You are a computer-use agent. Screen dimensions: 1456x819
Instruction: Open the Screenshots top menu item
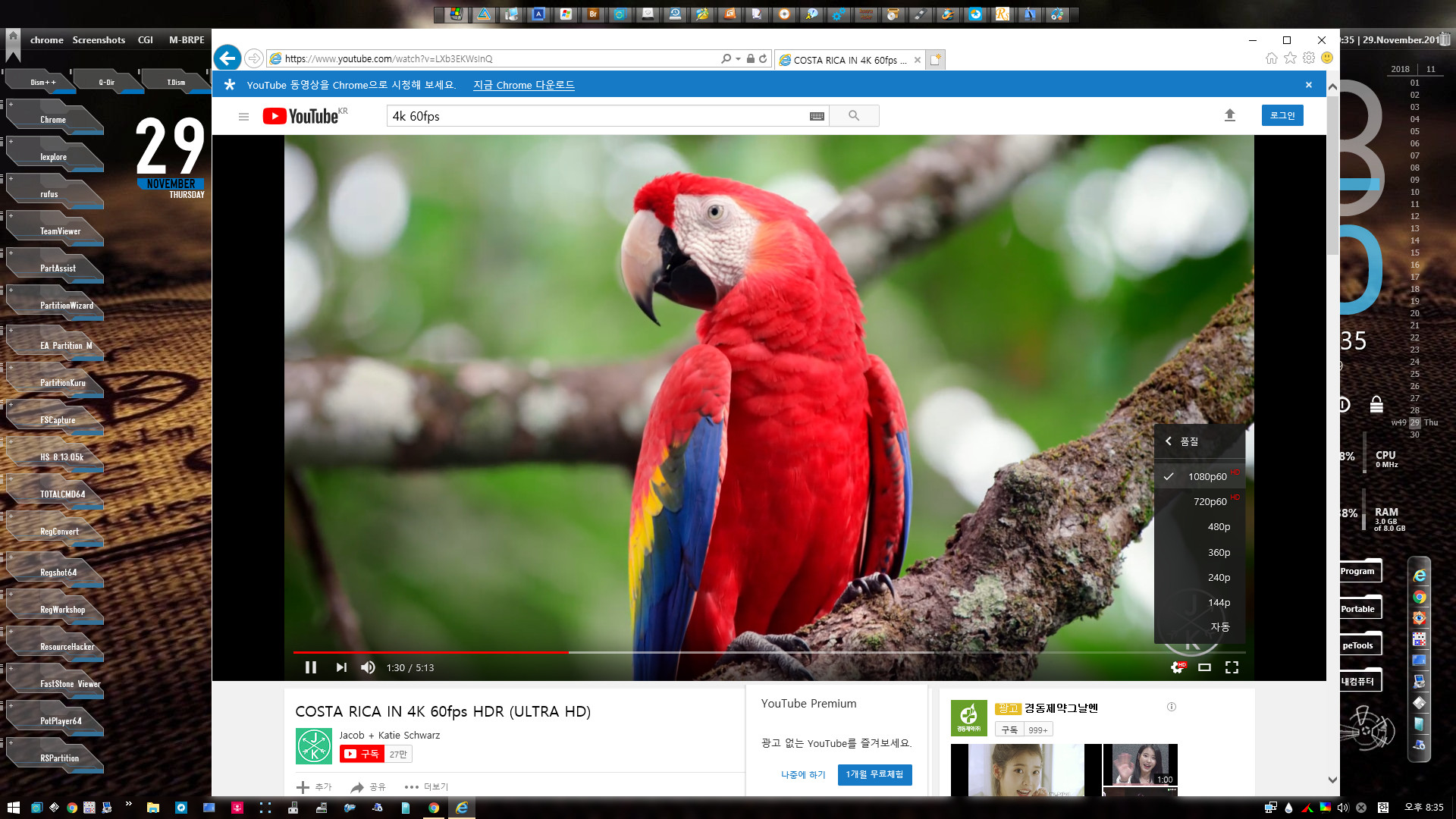click(99, 40)
